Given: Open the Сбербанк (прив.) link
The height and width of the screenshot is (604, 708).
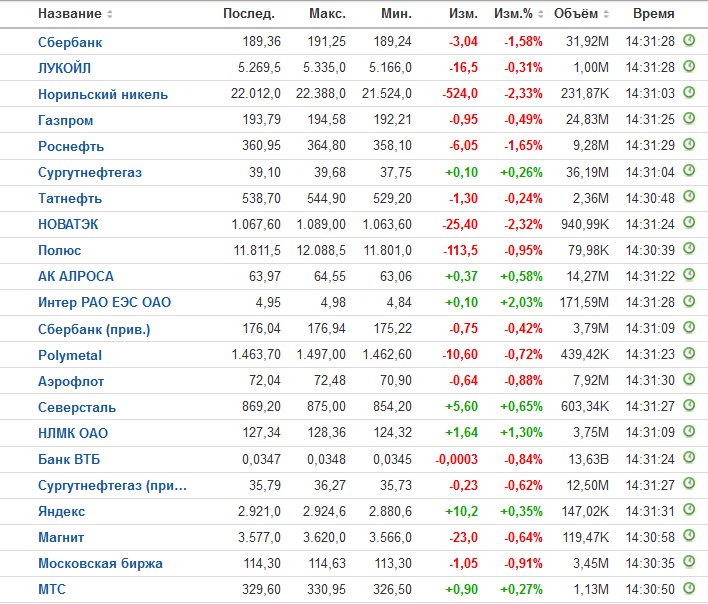Looking at the screenshot, I should coord(94,330).
